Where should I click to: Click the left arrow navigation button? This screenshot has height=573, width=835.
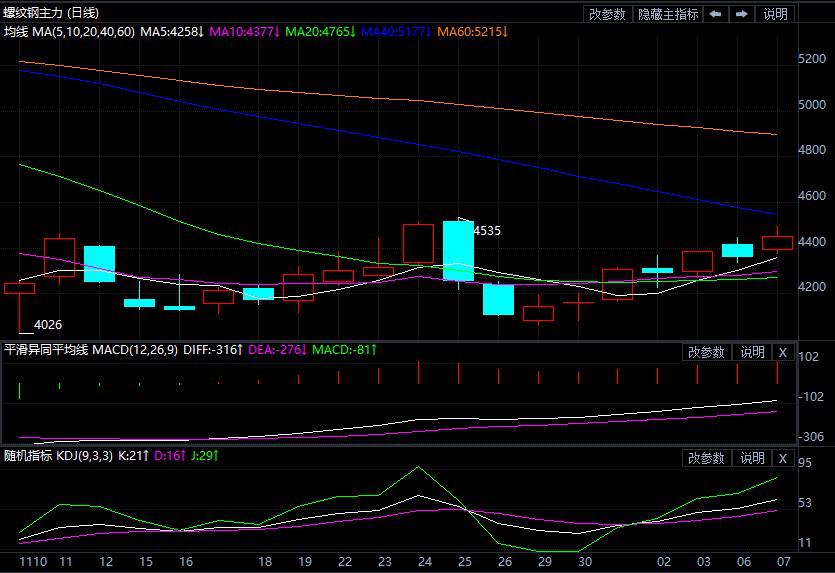(715, 14)
